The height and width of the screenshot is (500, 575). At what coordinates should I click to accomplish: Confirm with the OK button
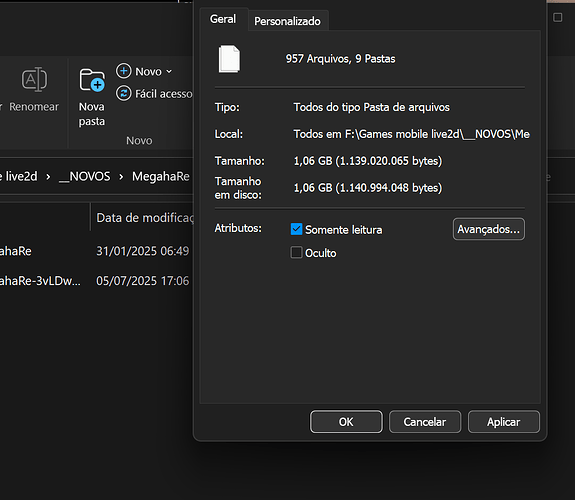tap(346, 422)
